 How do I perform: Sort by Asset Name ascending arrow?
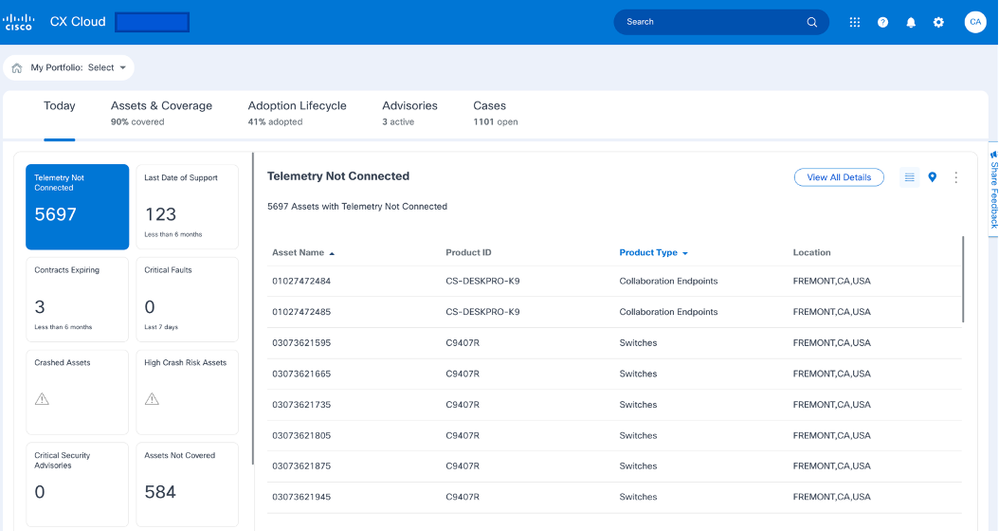[x=331, y=254]
